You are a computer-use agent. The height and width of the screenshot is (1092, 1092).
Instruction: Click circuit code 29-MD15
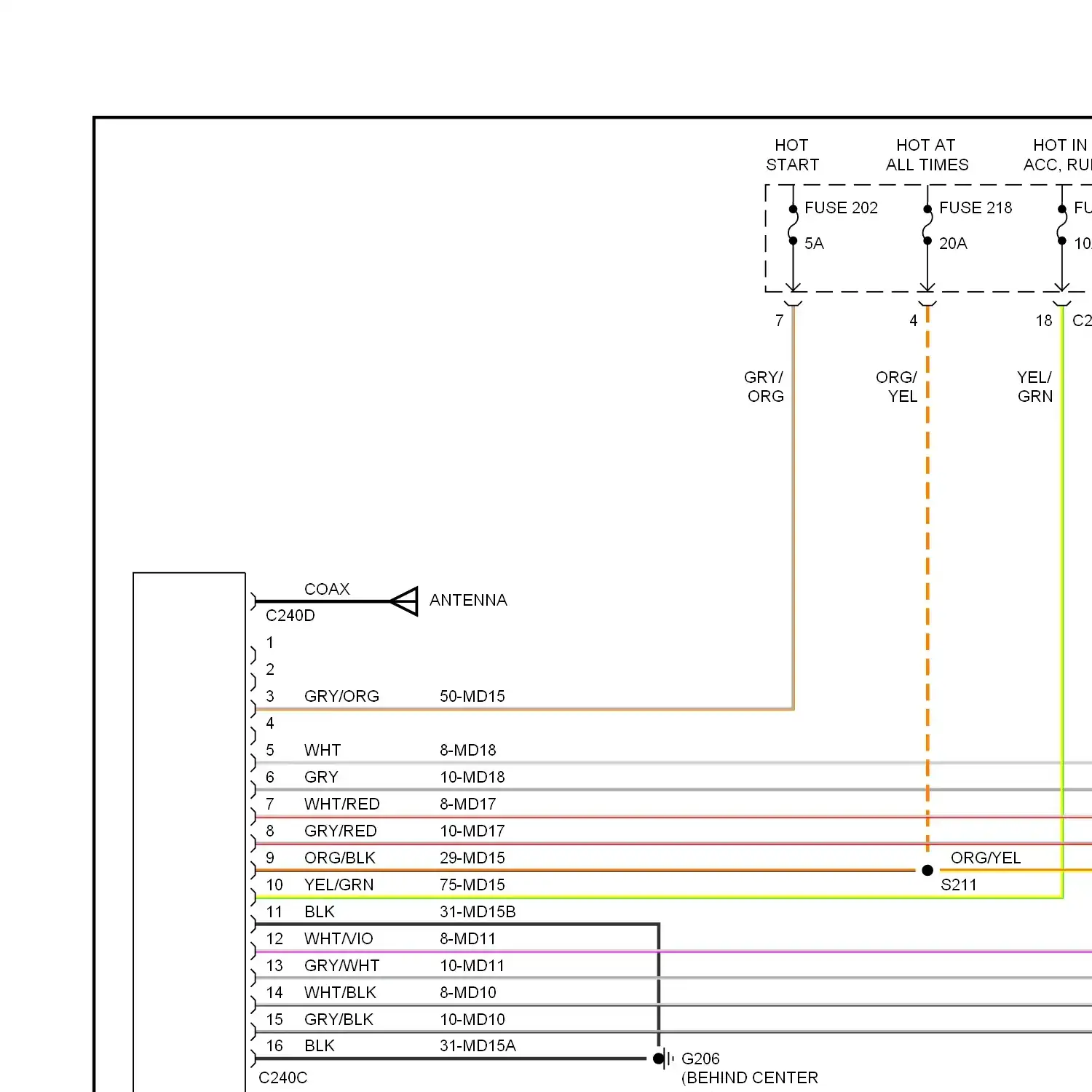472,858
